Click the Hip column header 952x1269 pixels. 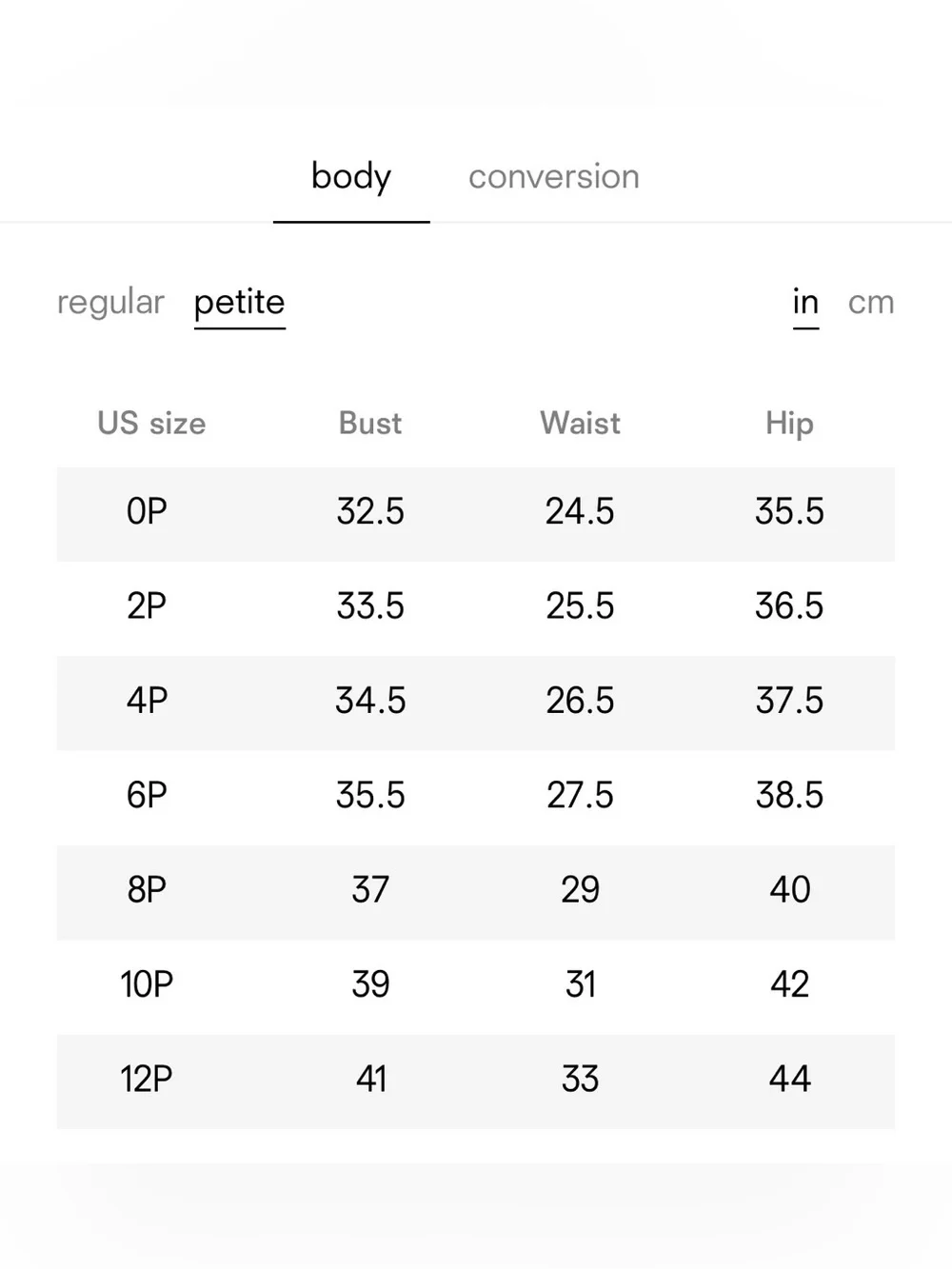click(x=789, y=424)
